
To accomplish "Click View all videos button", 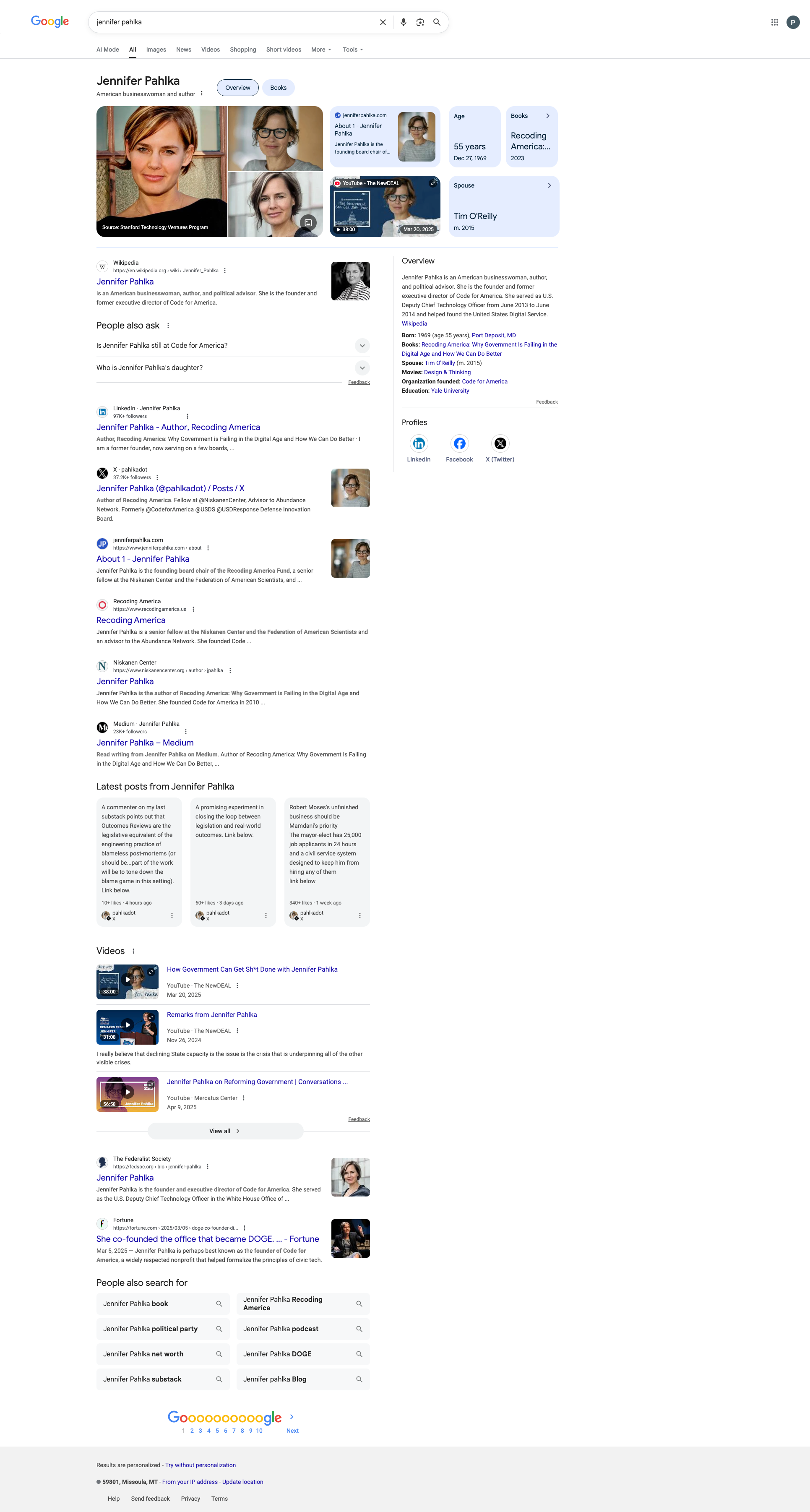I will (225, 1131).
